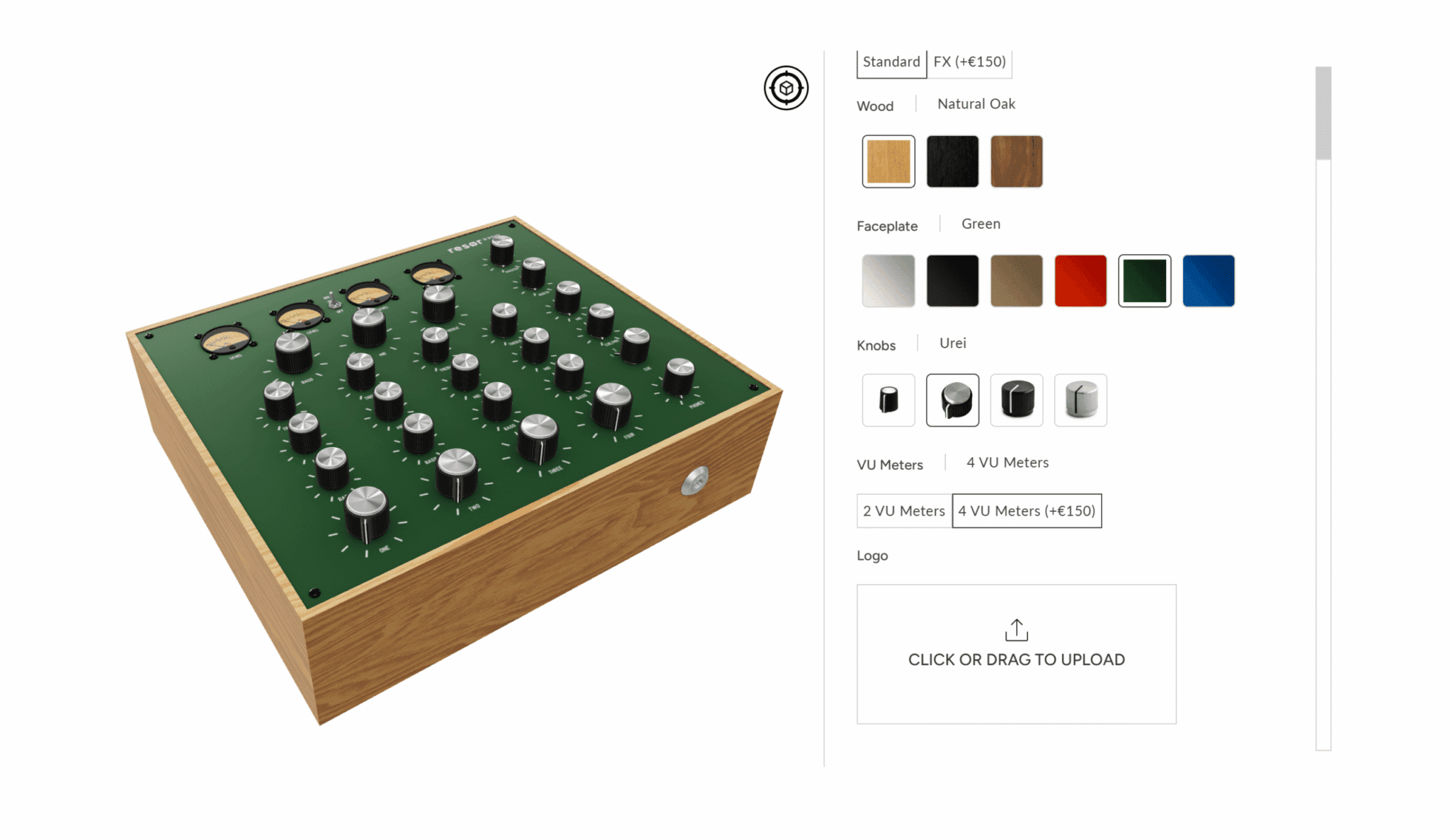Select the white-capped black knob style
This screenshot has width=1450, height=840.
889,400
